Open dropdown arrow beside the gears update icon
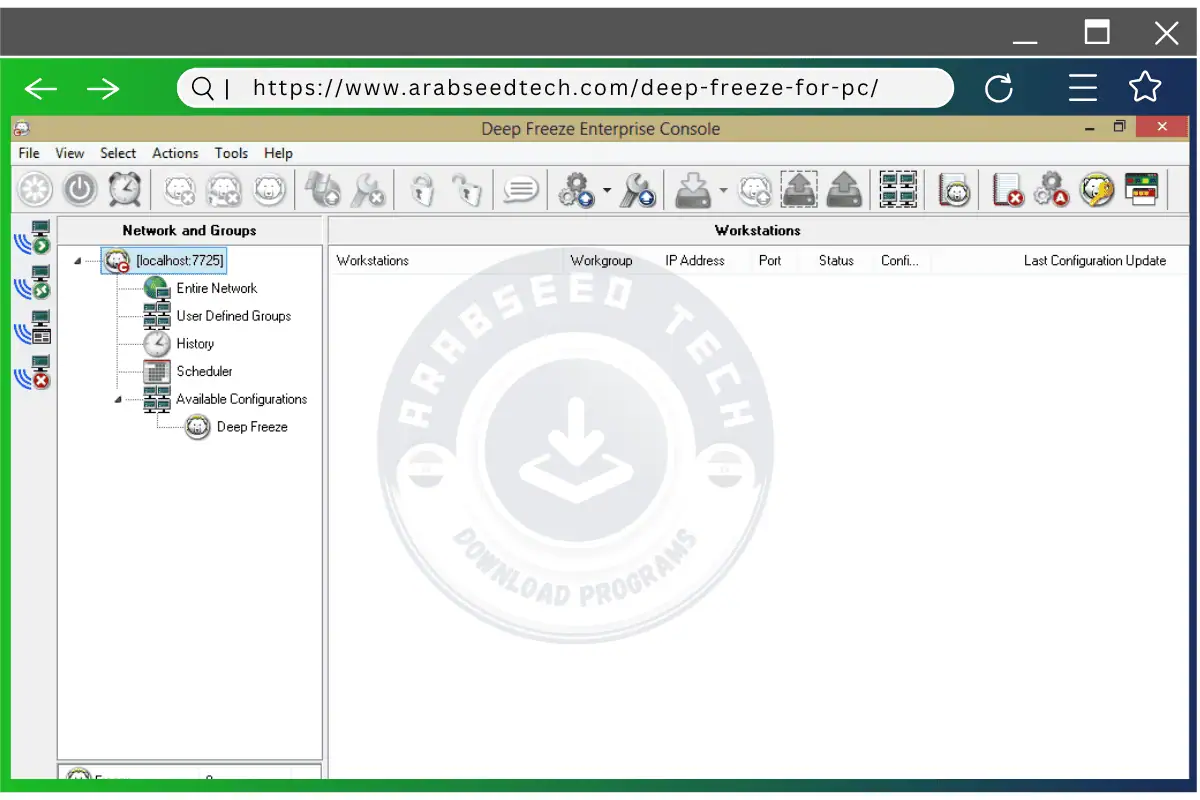The width and height of the screenshot is (1200, 800). pos(606,190)
